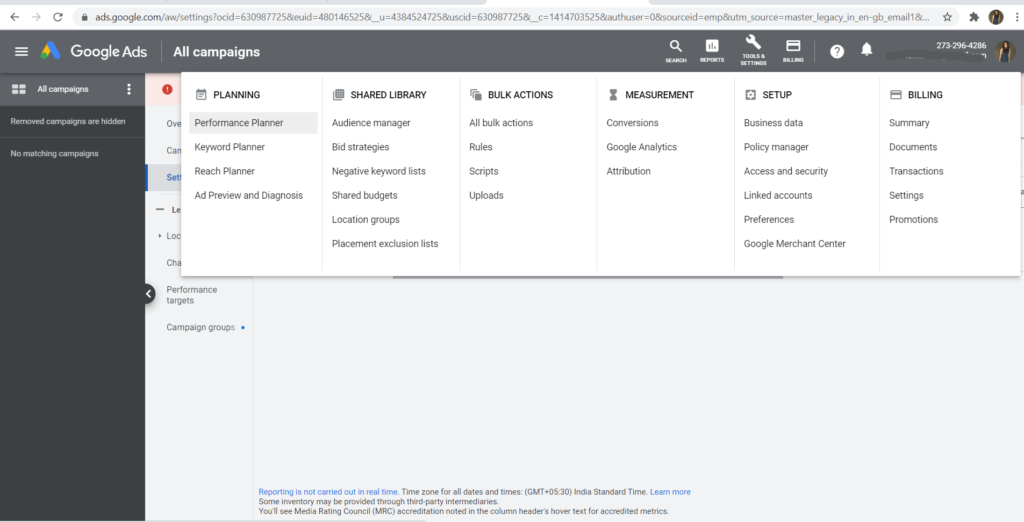
Task: Open Rules under Bulk Actions
Action: (x=481, y=147)
